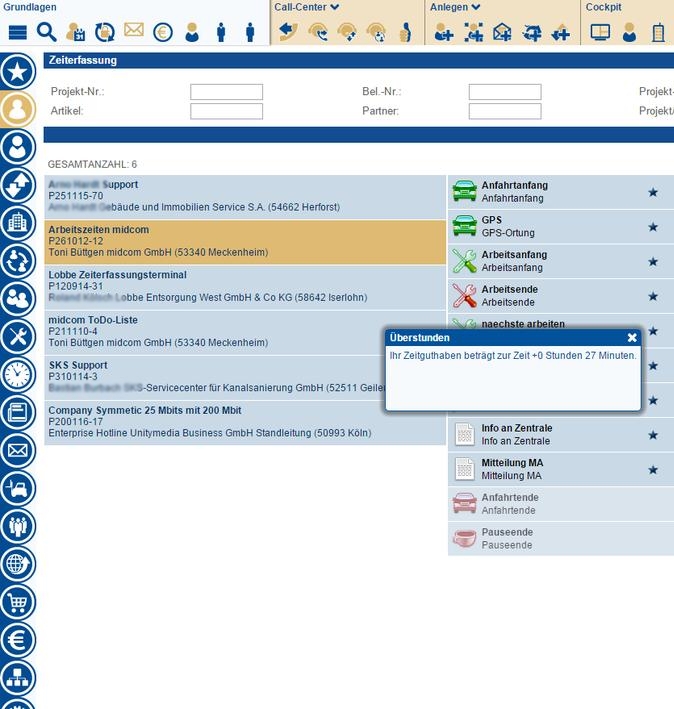Open the person with calendar icon

coord(76,33)
